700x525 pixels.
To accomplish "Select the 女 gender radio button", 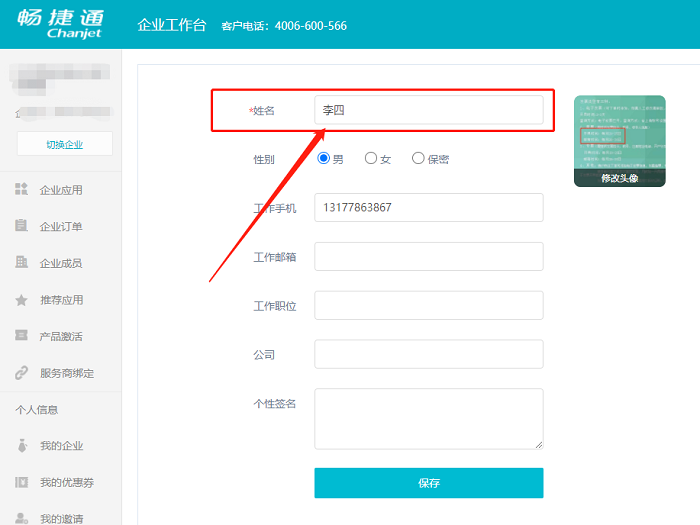I will click(x=371, y=158).
